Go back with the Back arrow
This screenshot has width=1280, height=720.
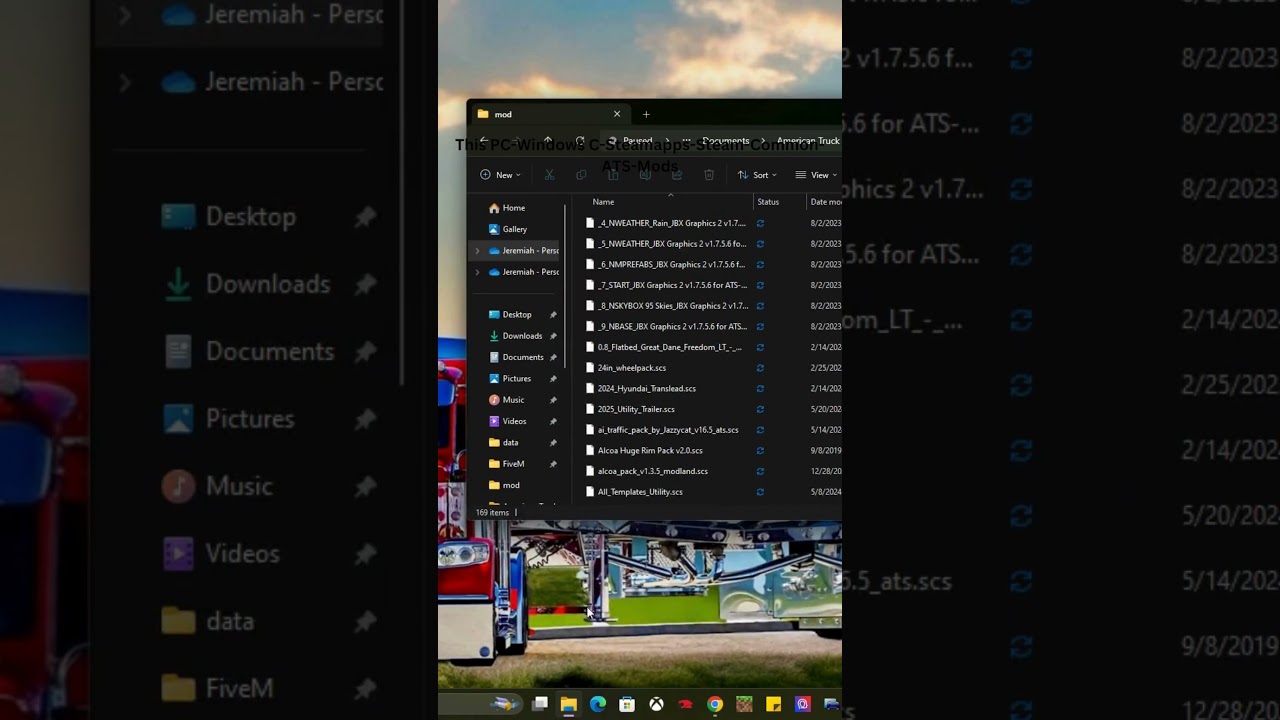(484, 140)
